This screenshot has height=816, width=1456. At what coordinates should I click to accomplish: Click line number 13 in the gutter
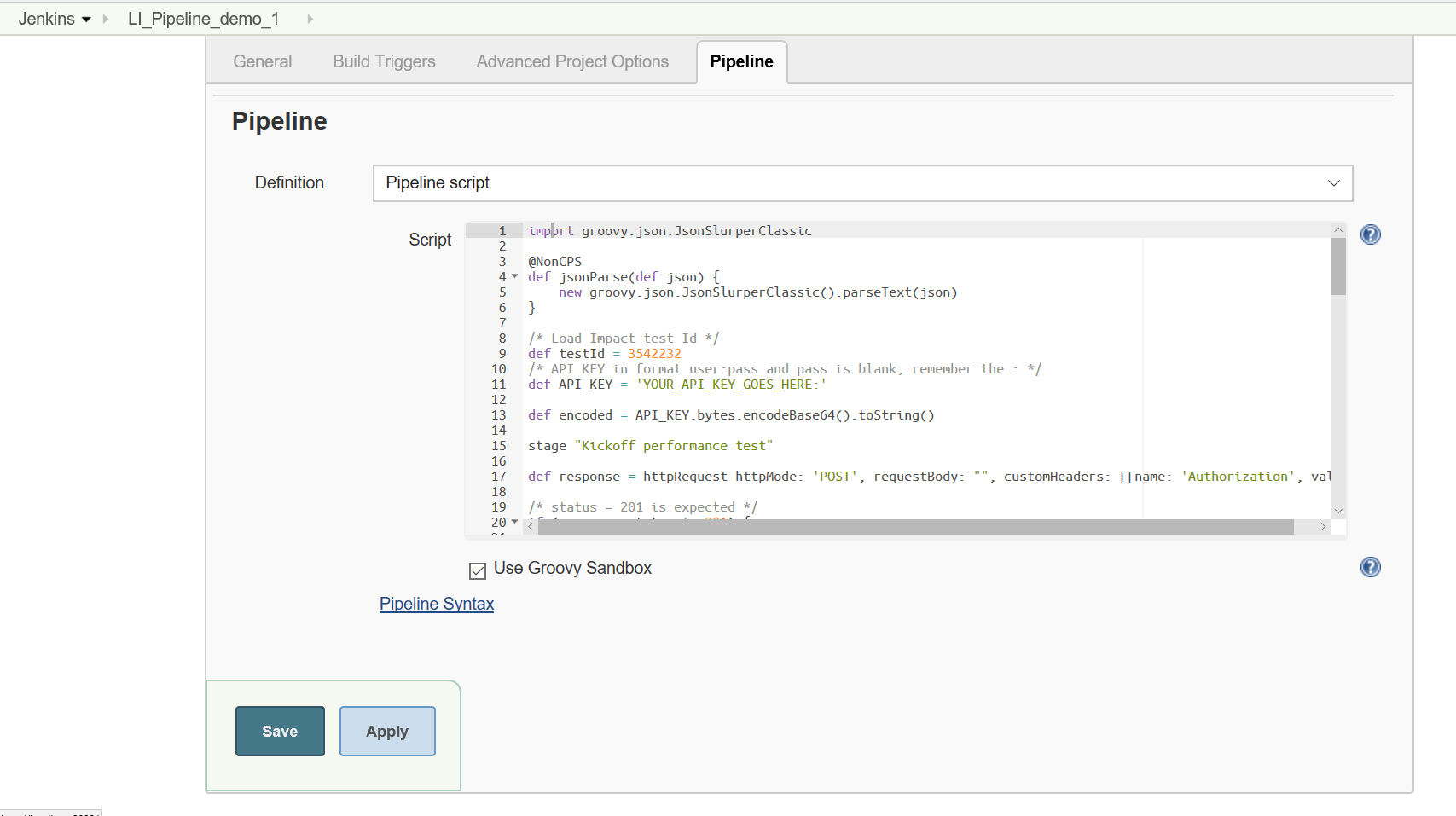[x=498, y=415]
